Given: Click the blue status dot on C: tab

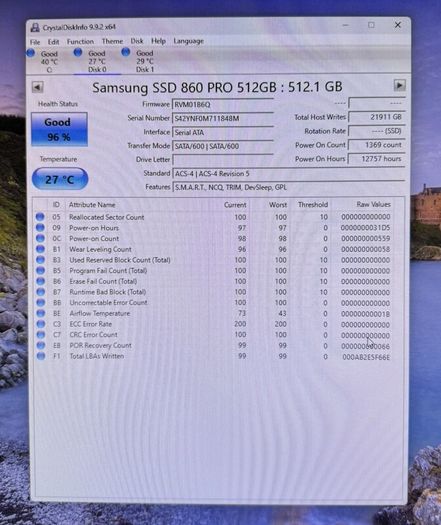Looking at the screenshot, I should coord(31,53).
